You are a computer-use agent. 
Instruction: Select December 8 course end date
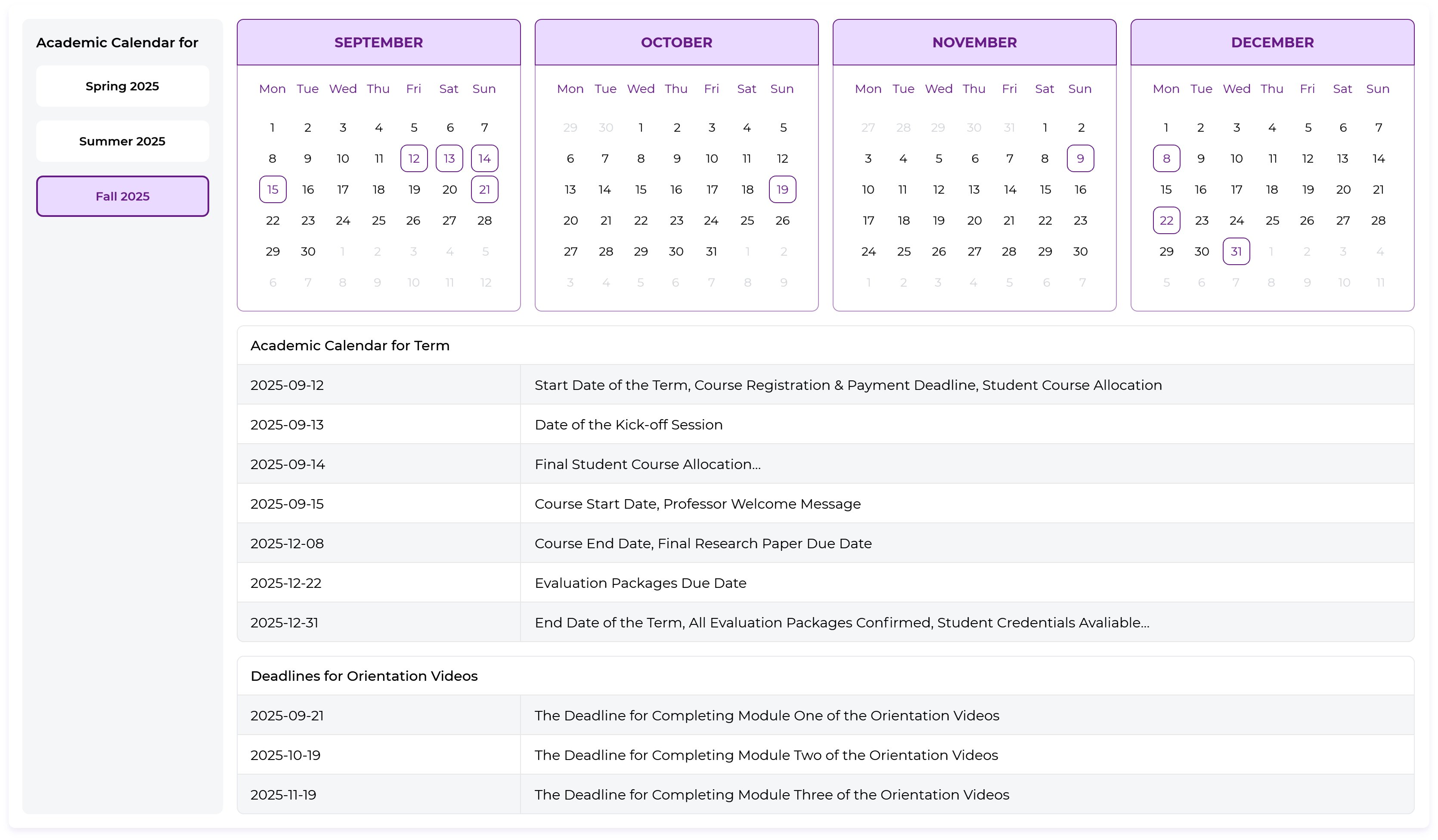click(x=1166, y=158)
